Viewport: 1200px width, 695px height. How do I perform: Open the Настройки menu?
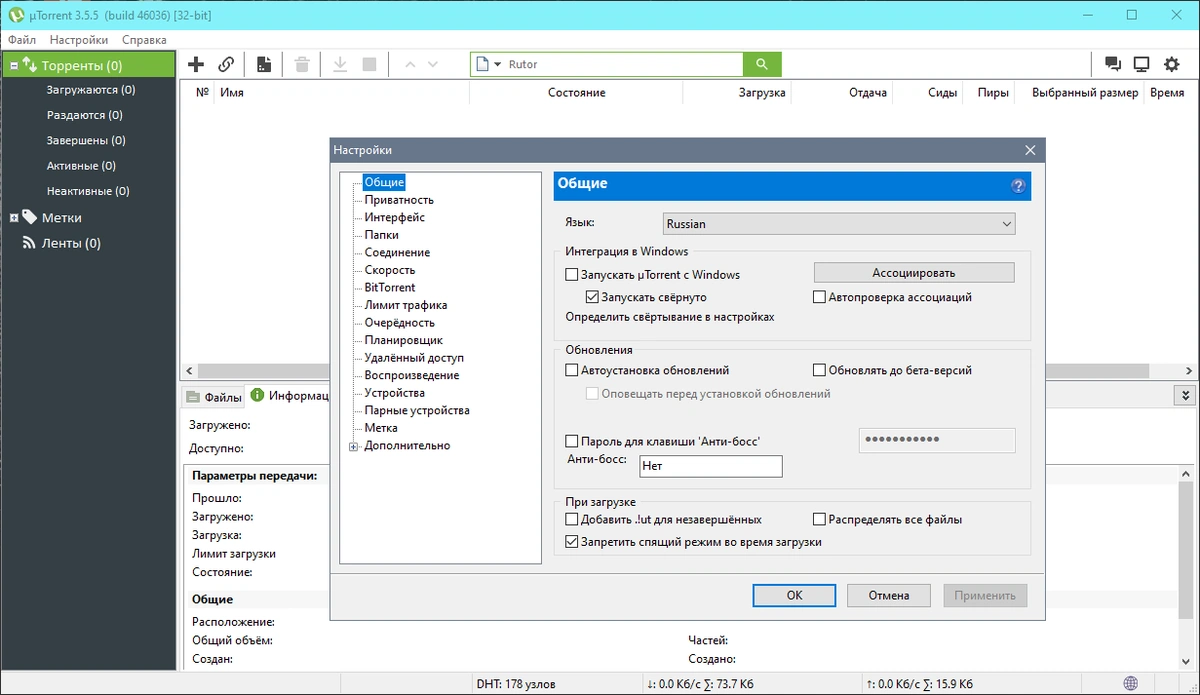tap(79, 40)
